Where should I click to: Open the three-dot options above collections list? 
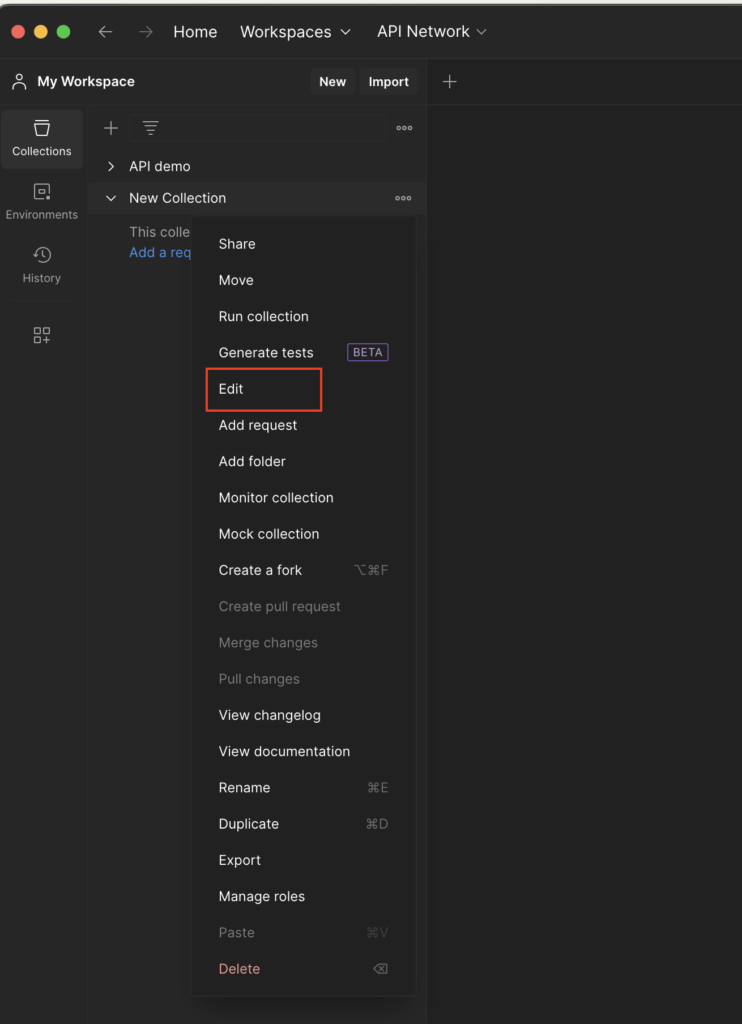(x=404, y=128)
